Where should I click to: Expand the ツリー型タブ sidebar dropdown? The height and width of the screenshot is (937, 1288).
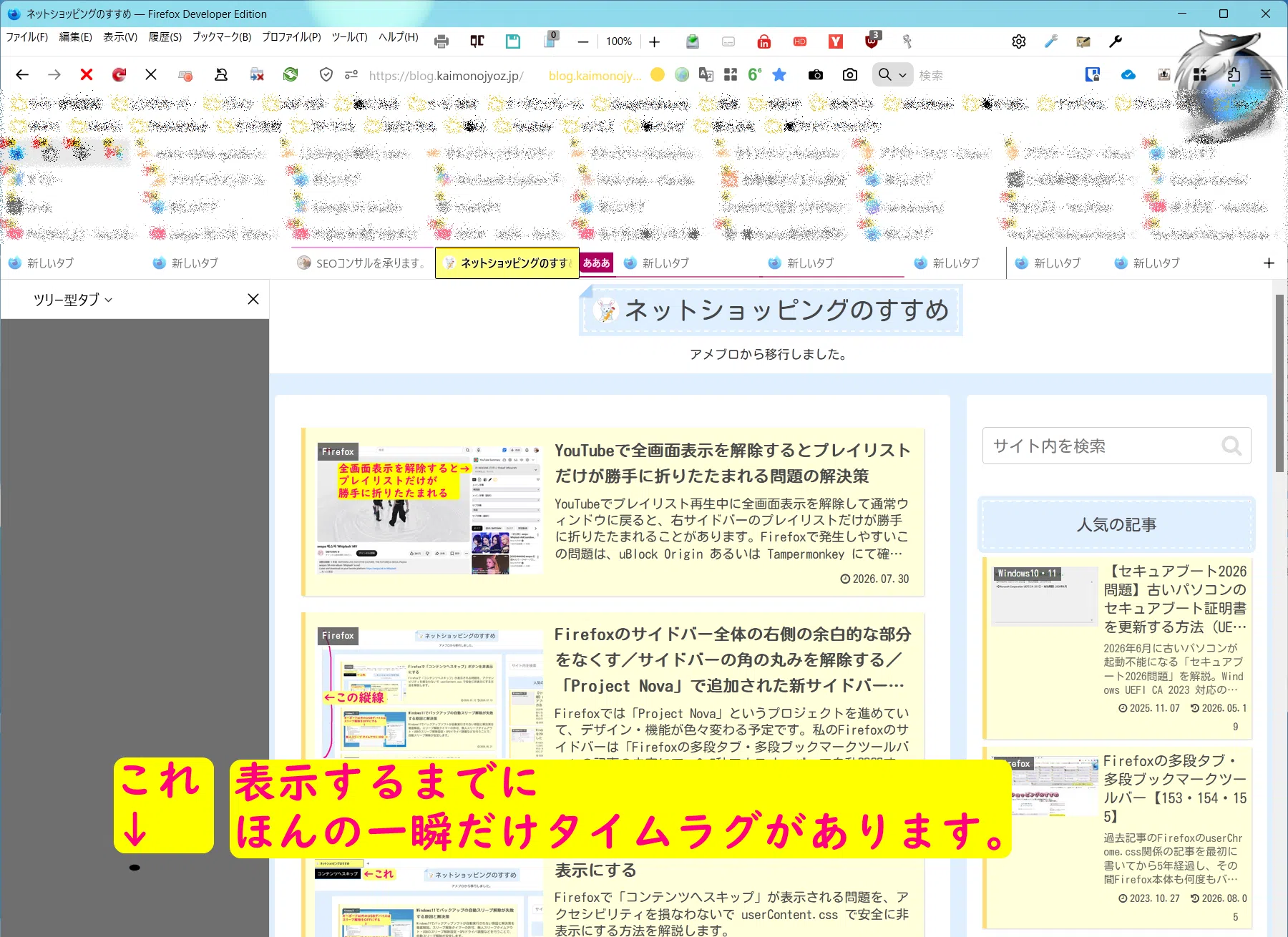tap(73, 300)
